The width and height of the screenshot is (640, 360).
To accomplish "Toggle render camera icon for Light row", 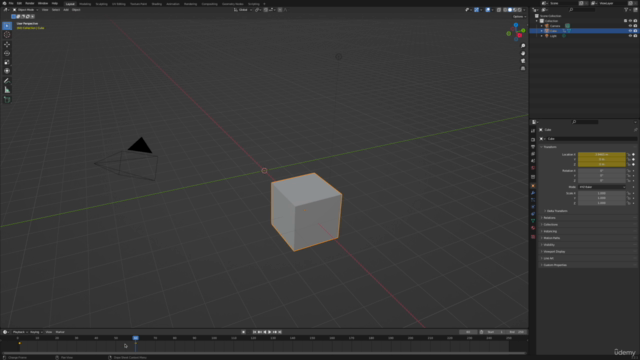I will tap(635, 36).
